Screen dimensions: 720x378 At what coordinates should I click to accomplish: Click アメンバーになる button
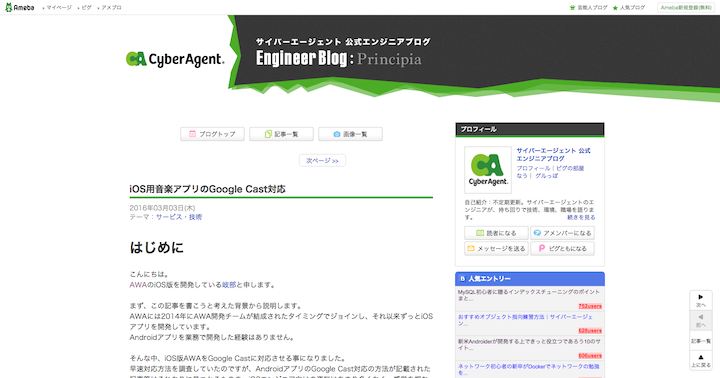(562, 233)
